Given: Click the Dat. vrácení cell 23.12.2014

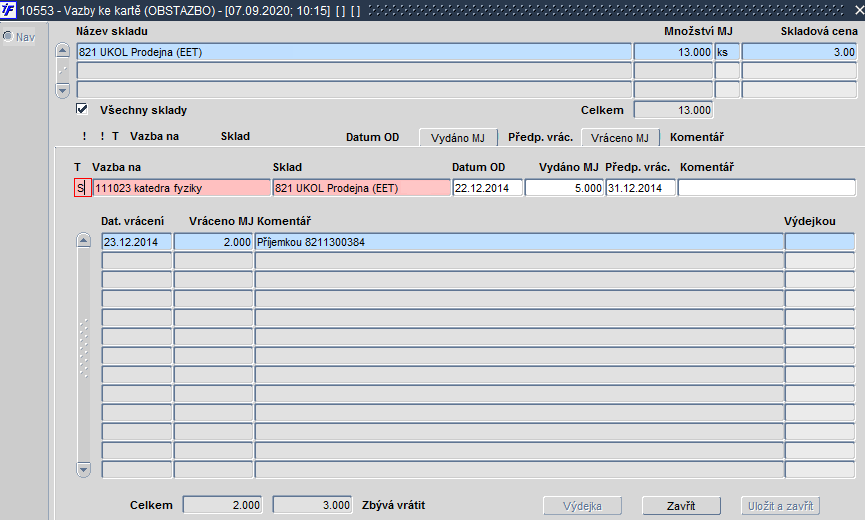Looking at the screenshot, I should point(137,242).
